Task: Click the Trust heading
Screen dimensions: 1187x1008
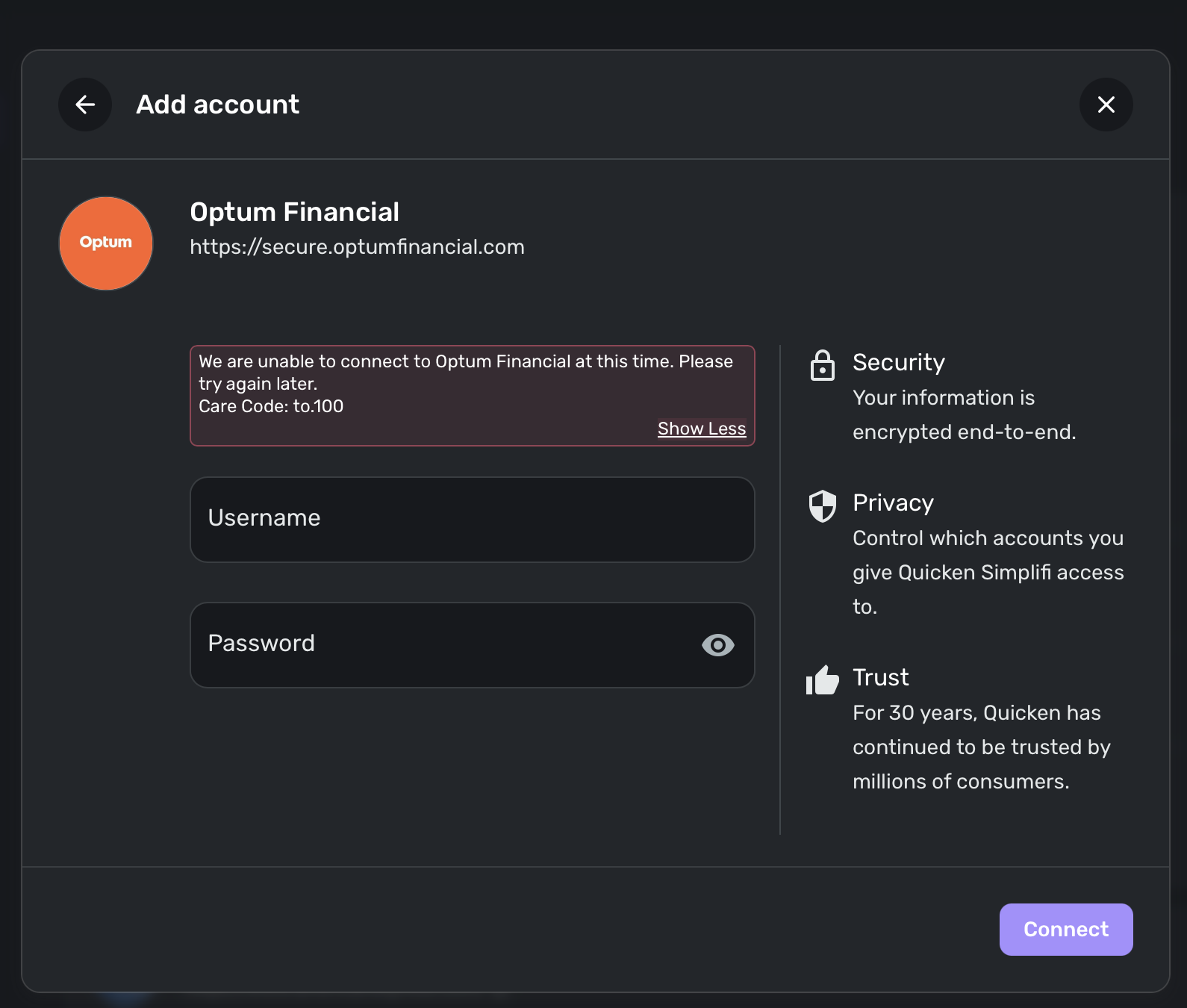Action: pyautogui.click(x=880, y=677)
